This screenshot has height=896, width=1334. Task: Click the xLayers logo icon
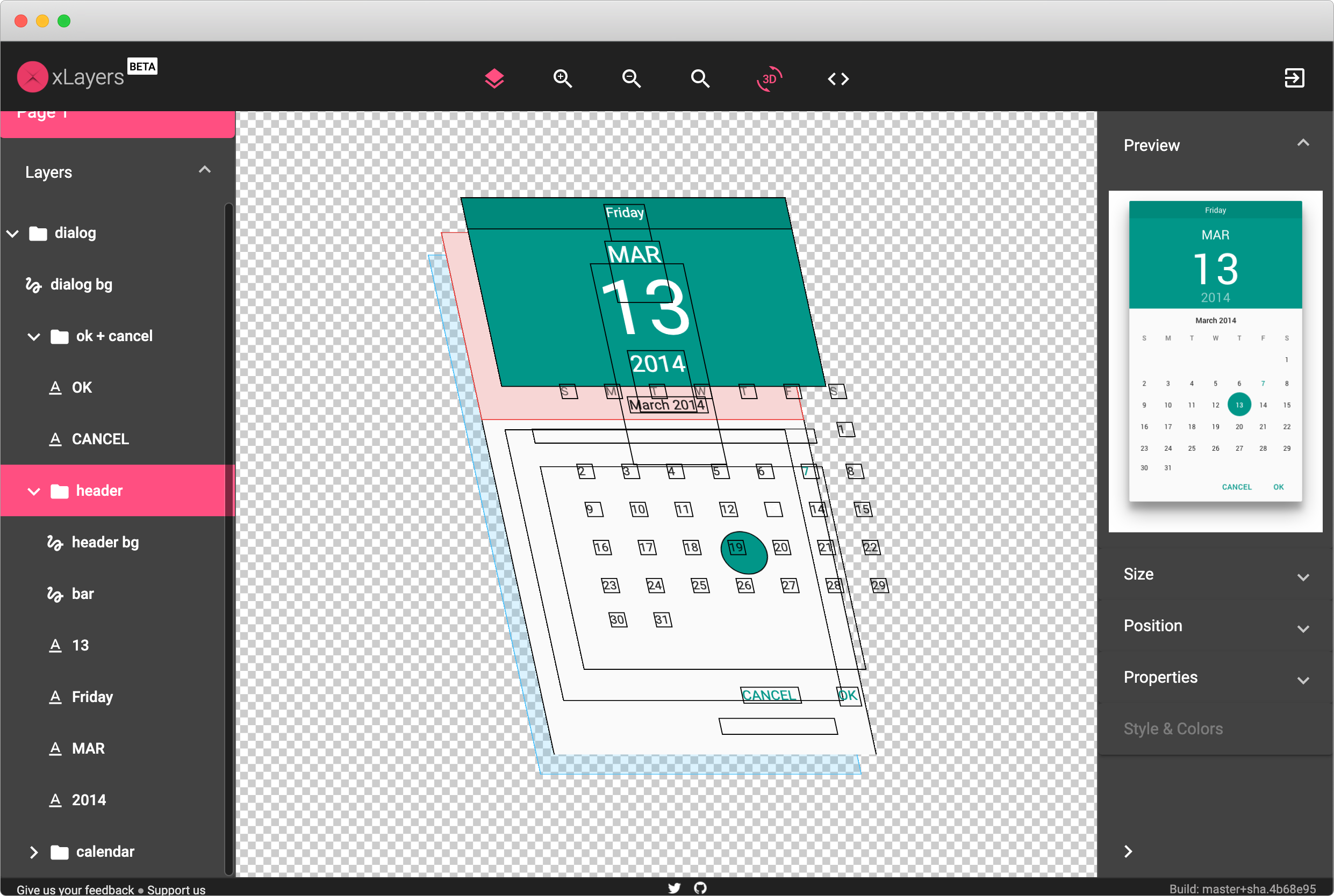(32, 77)
